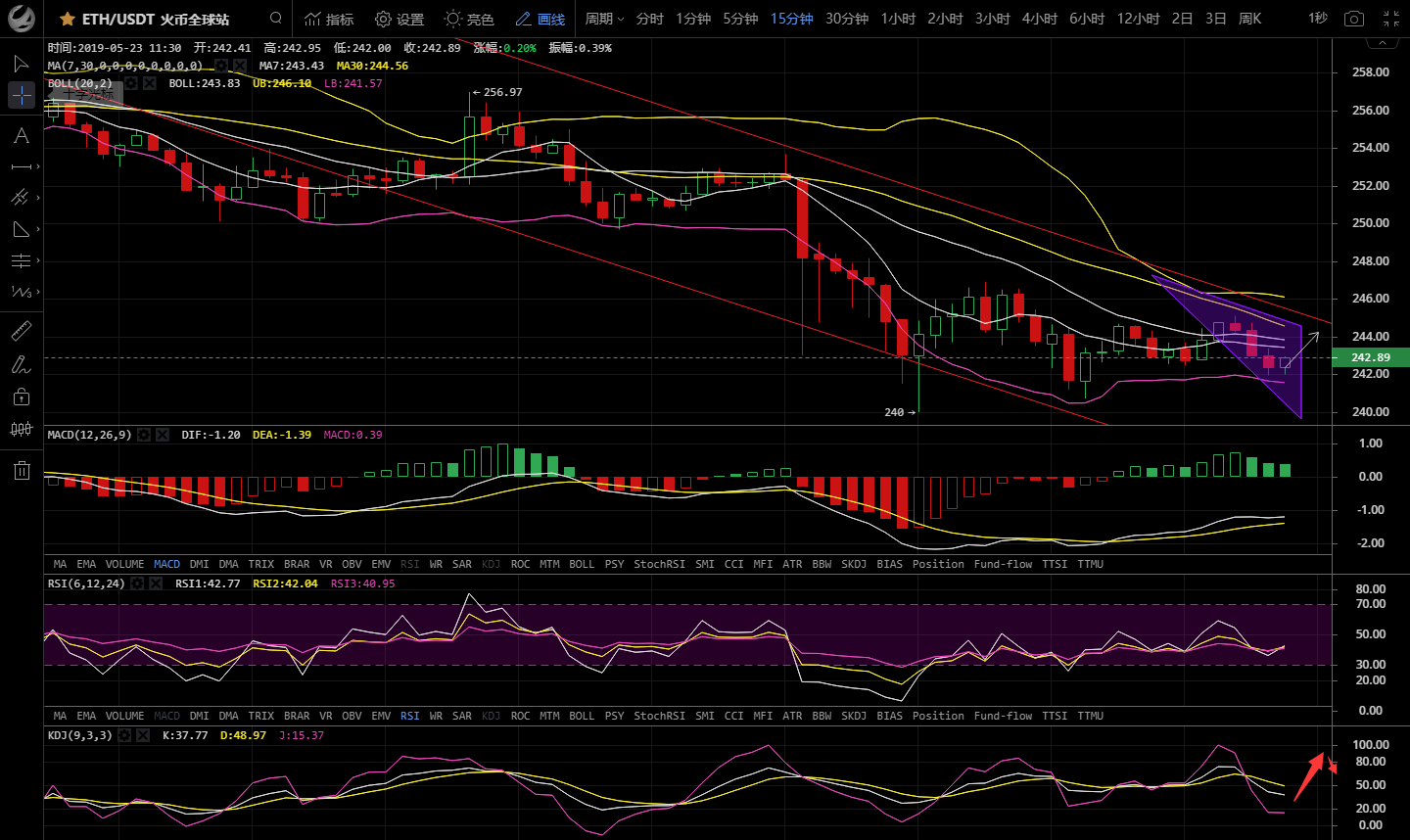The height and width of the screenshot is (840, 1410).
Task: Open KDJ indicator settings gear
Action: (x=124, y=735)
